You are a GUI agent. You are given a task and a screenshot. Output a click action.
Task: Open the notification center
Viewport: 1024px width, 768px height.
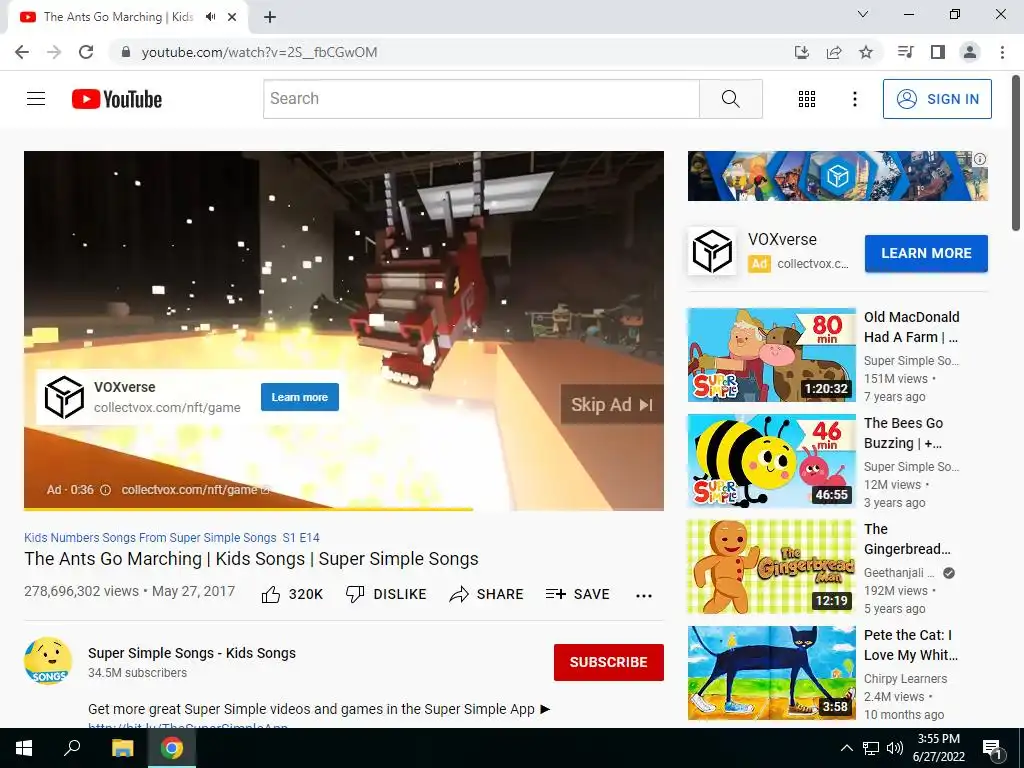[x=992, y=749]
